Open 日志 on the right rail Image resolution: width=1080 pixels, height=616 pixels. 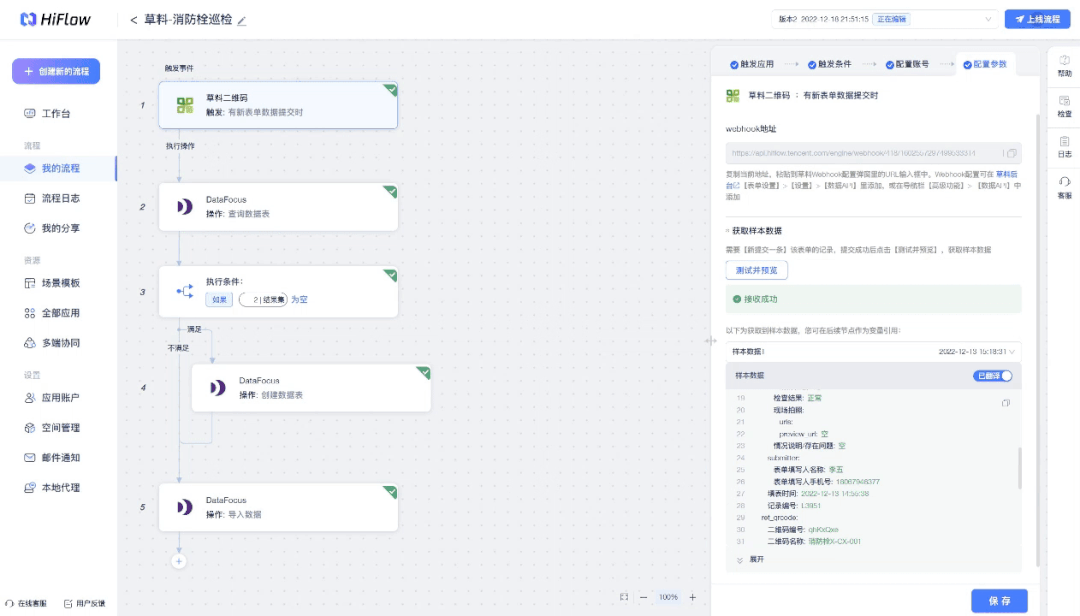pos(1064,147)
